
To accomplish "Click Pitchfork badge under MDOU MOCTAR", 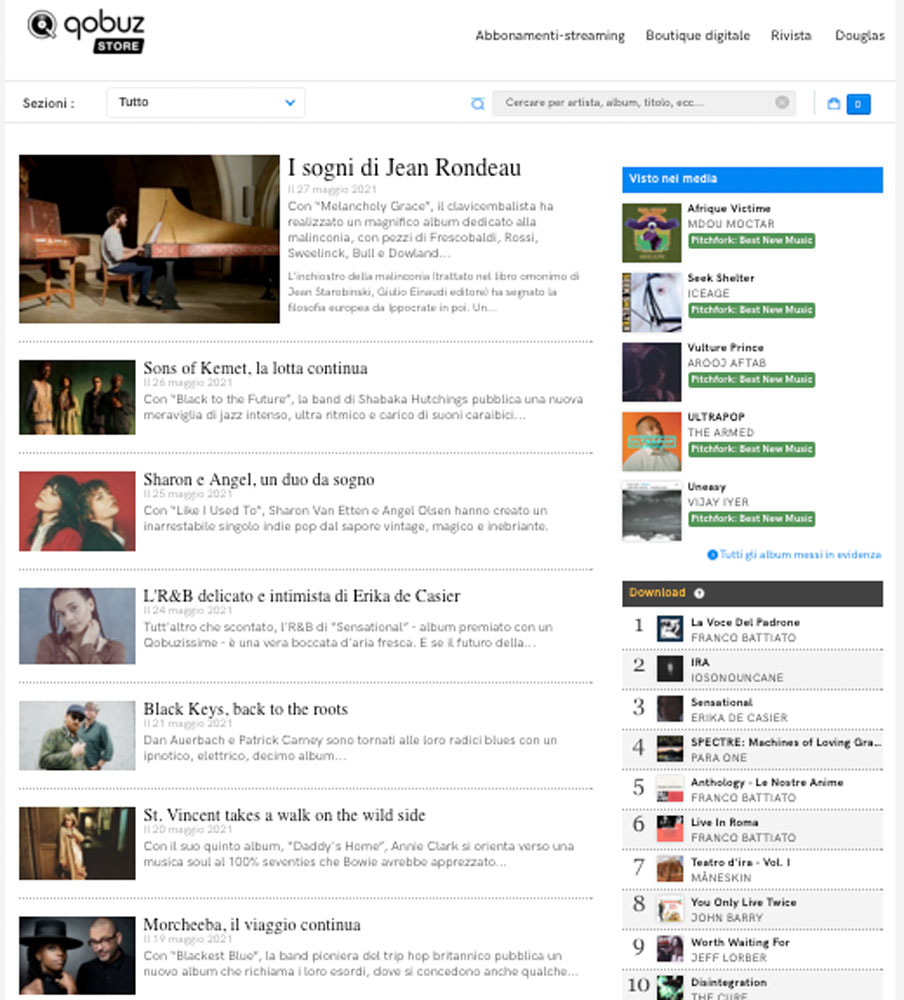I will [x=752, y=240].
